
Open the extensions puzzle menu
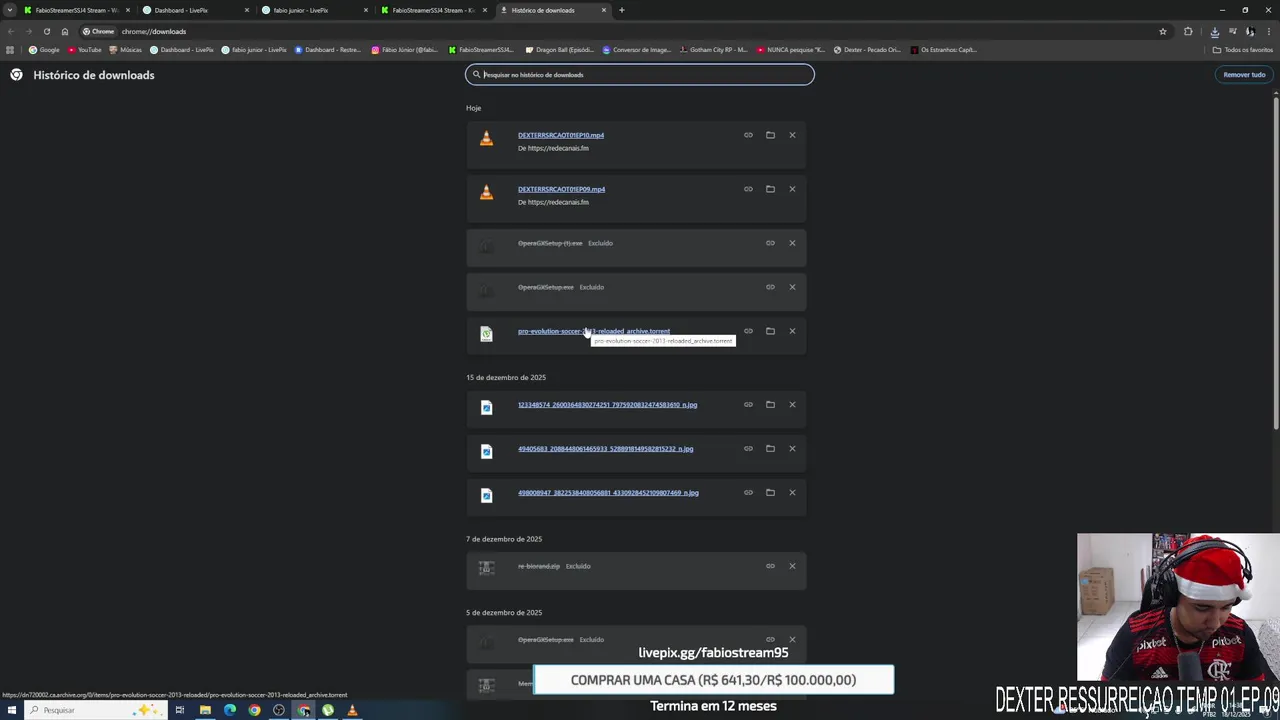tap(1188, 31)
